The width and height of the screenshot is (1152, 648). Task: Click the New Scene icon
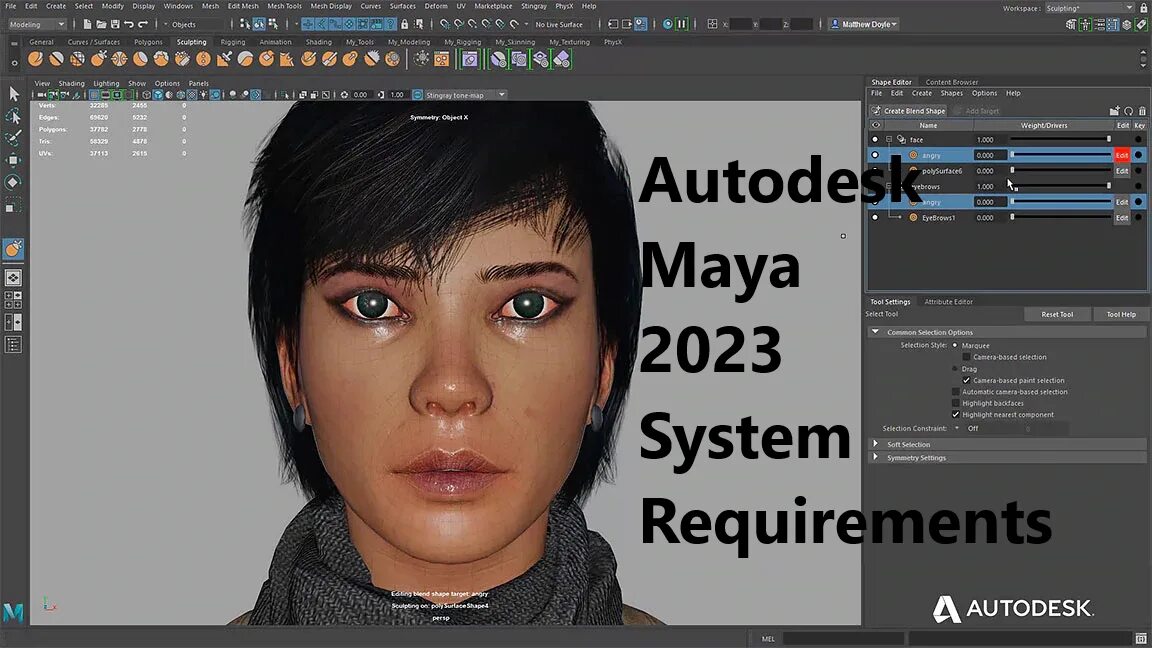pyautogui.click(x=87, y=24)
